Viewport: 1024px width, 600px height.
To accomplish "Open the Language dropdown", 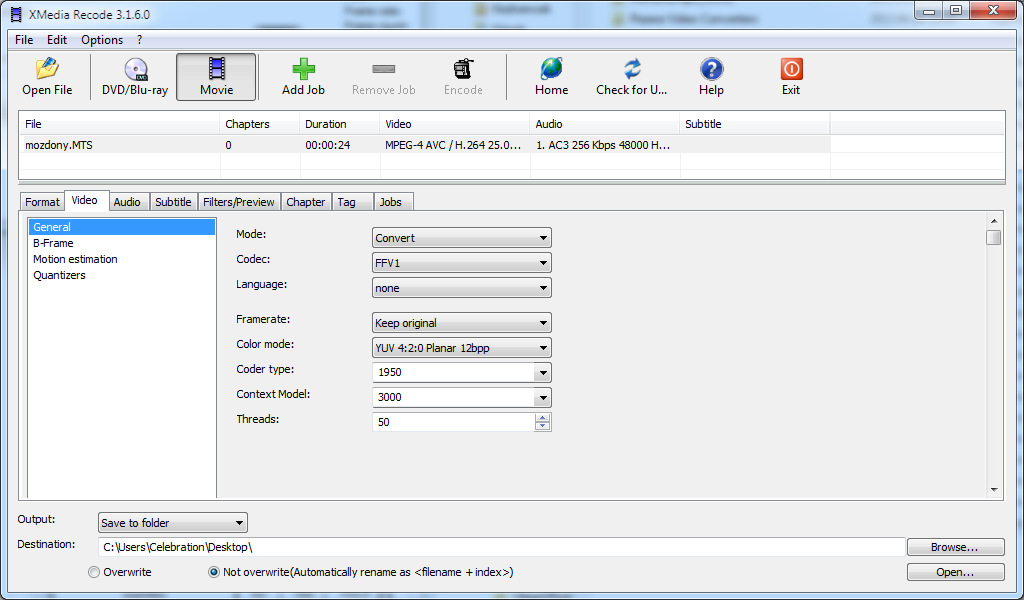I will click(x=462, y=288).
